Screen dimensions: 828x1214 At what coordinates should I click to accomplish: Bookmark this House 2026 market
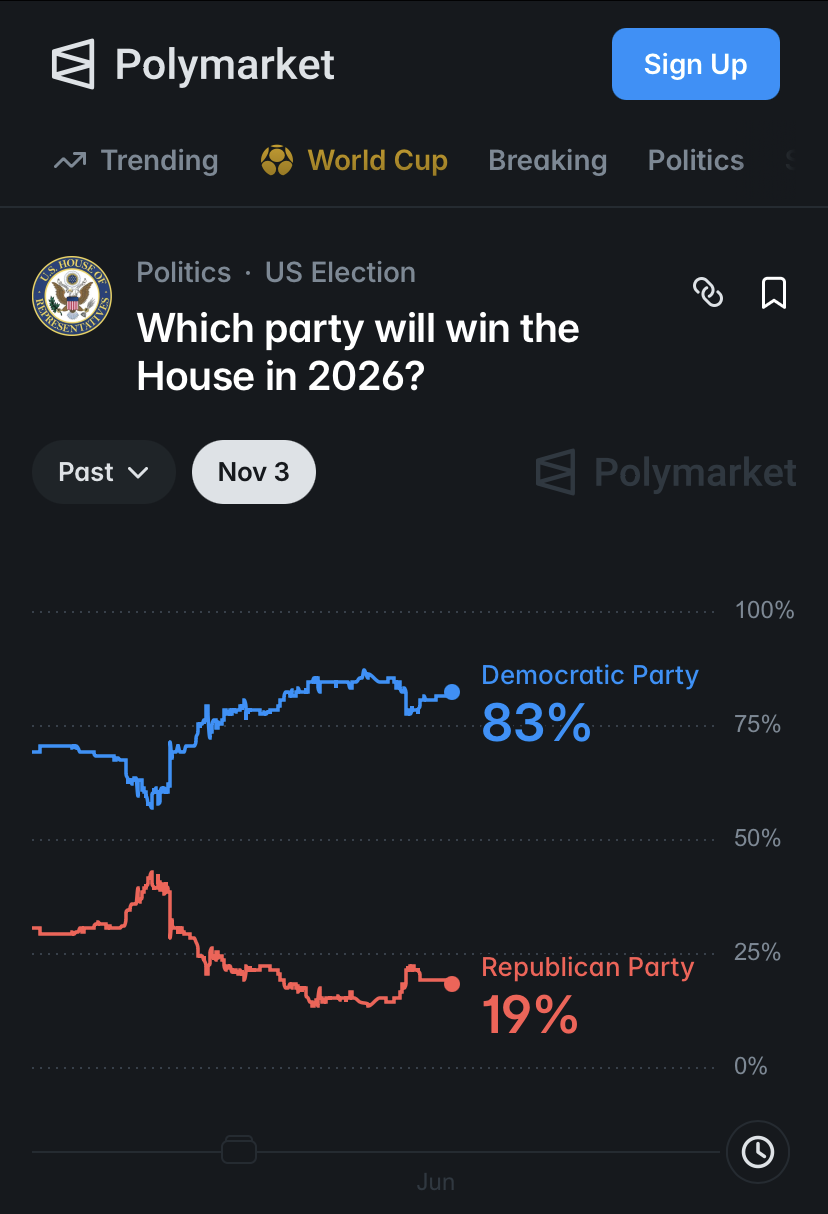click(x=774, y=293)
